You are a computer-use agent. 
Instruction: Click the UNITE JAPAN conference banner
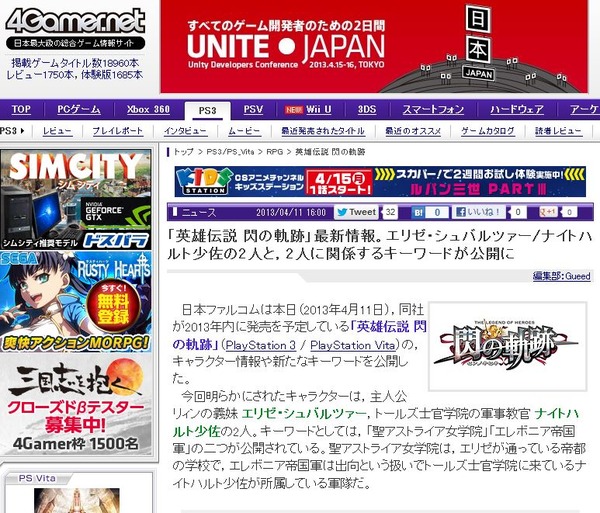coord(374,46)
